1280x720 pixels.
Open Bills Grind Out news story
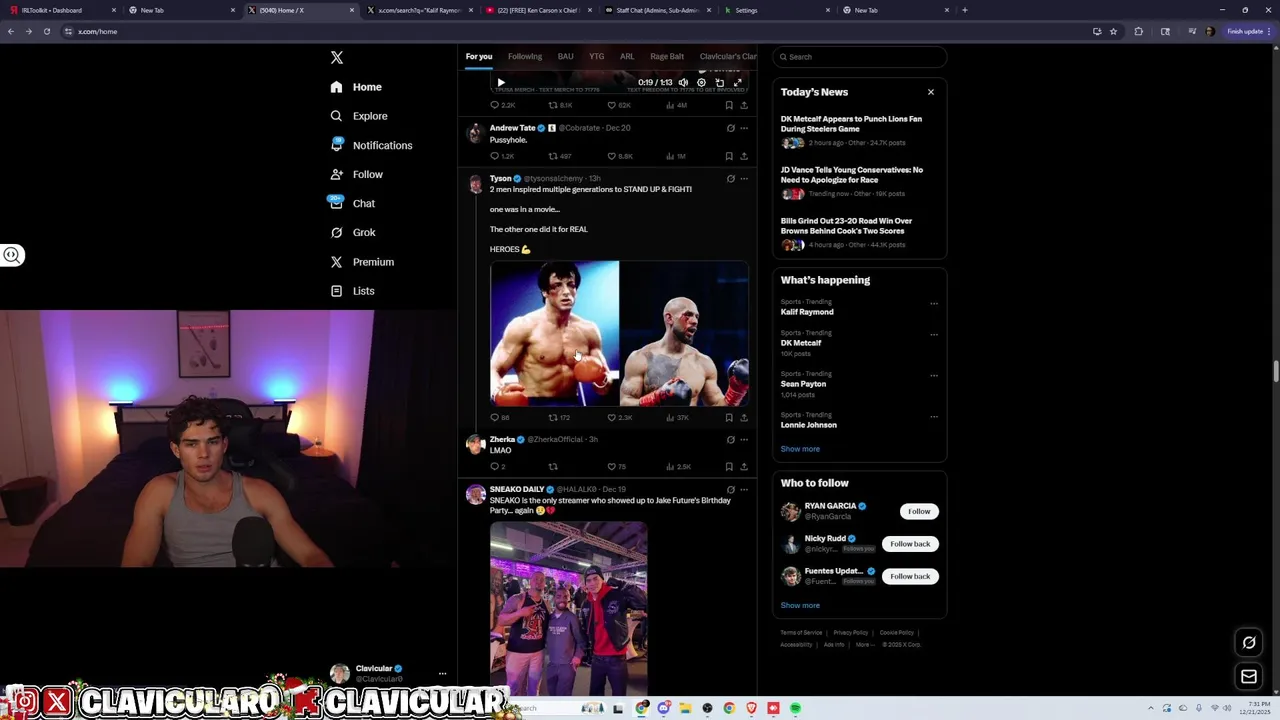click(859, 233)
